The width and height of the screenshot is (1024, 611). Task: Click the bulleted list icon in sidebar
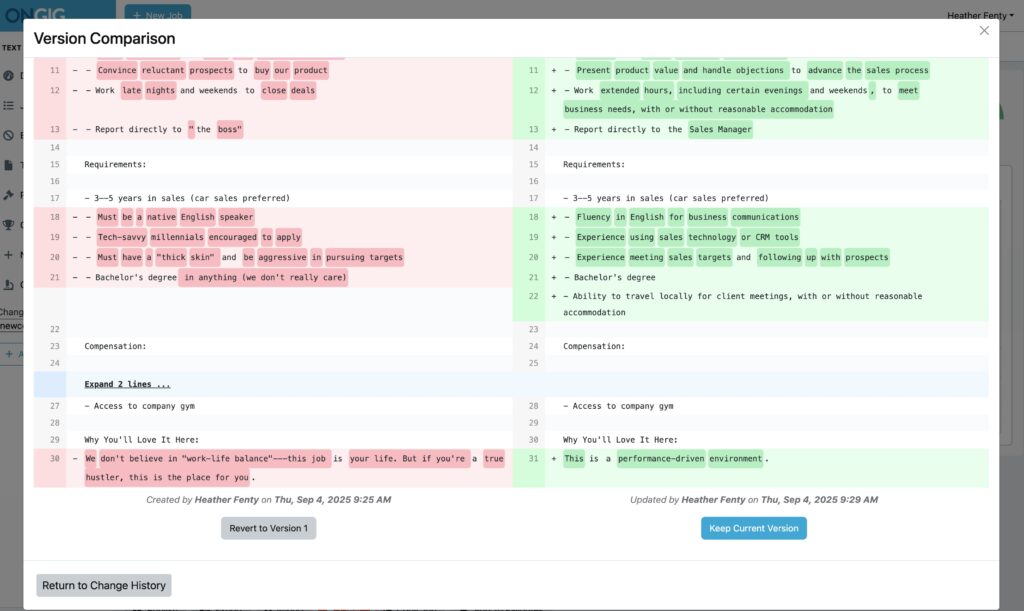point(8,105)
